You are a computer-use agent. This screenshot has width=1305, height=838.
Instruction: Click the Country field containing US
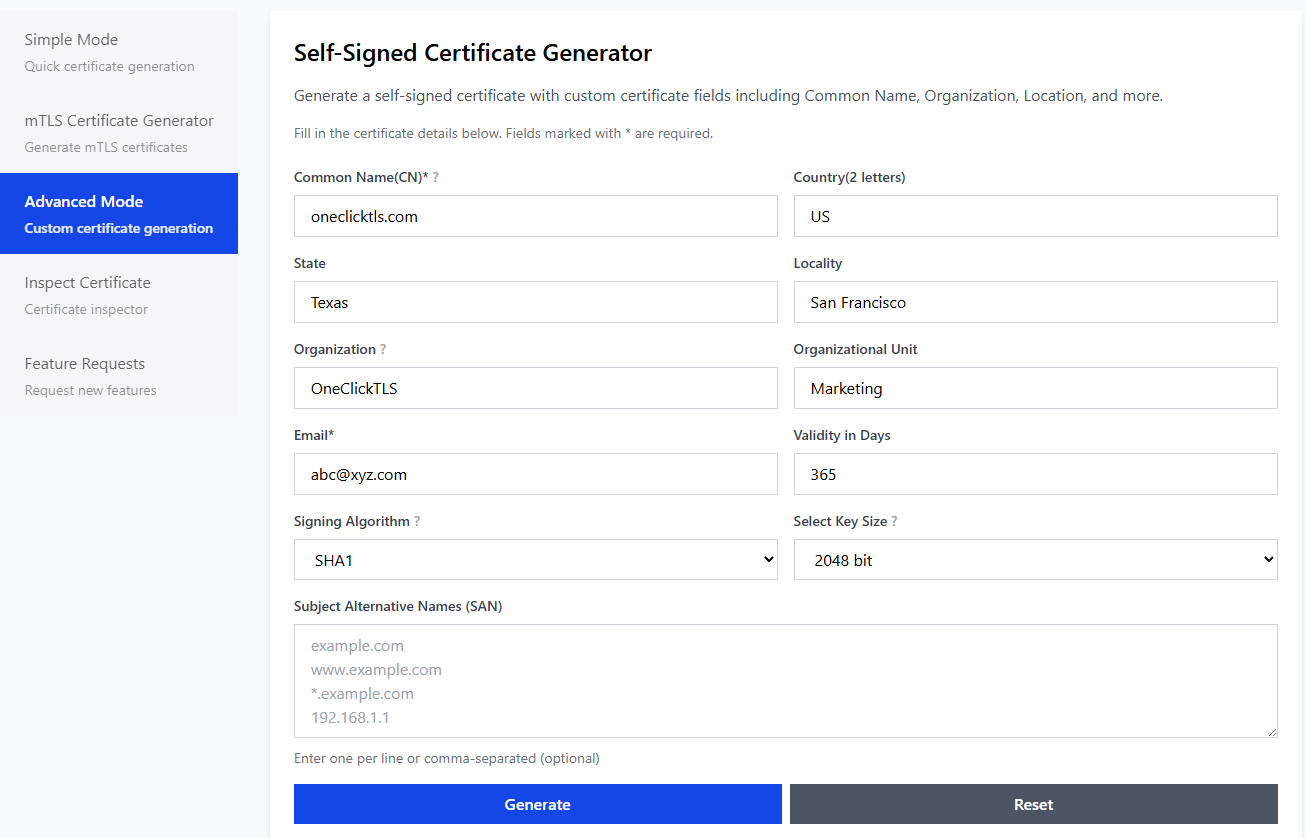pyautogui.click(x=1035, y=216)
